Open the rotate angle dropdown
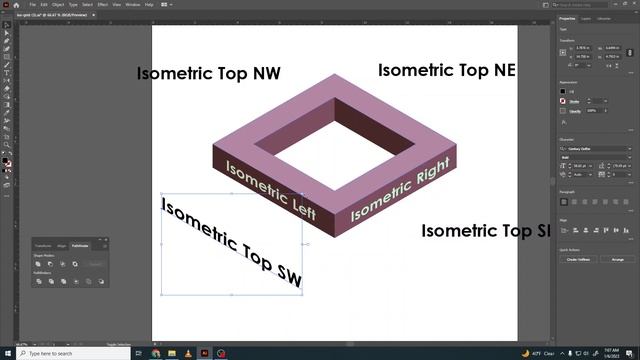Image resolution: width=640 pixels, height=360 pixels. [589, 65]
